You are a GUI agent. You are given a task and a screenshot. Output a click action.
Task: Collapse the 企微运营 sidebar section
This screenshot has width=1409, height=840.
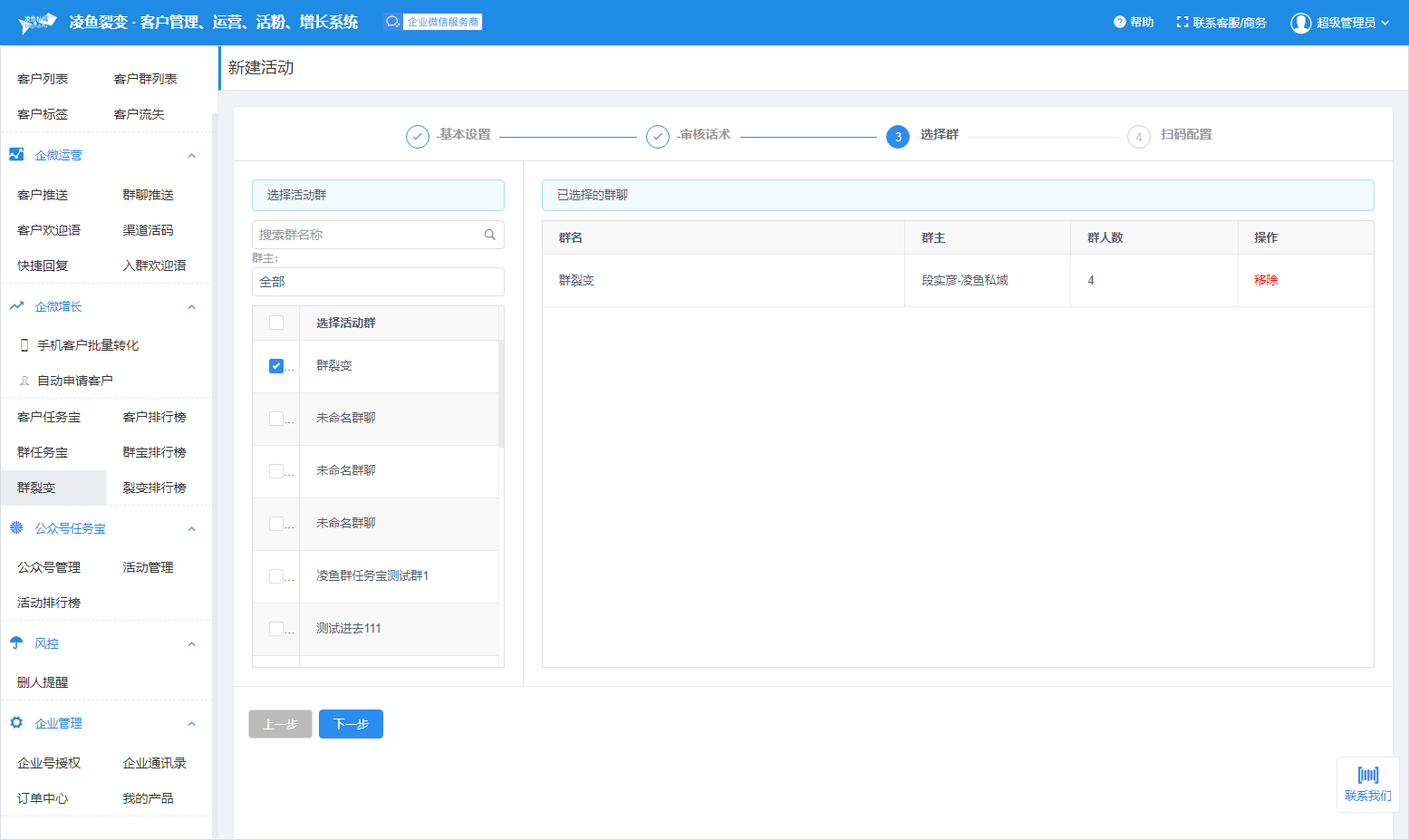click(191, 156)
